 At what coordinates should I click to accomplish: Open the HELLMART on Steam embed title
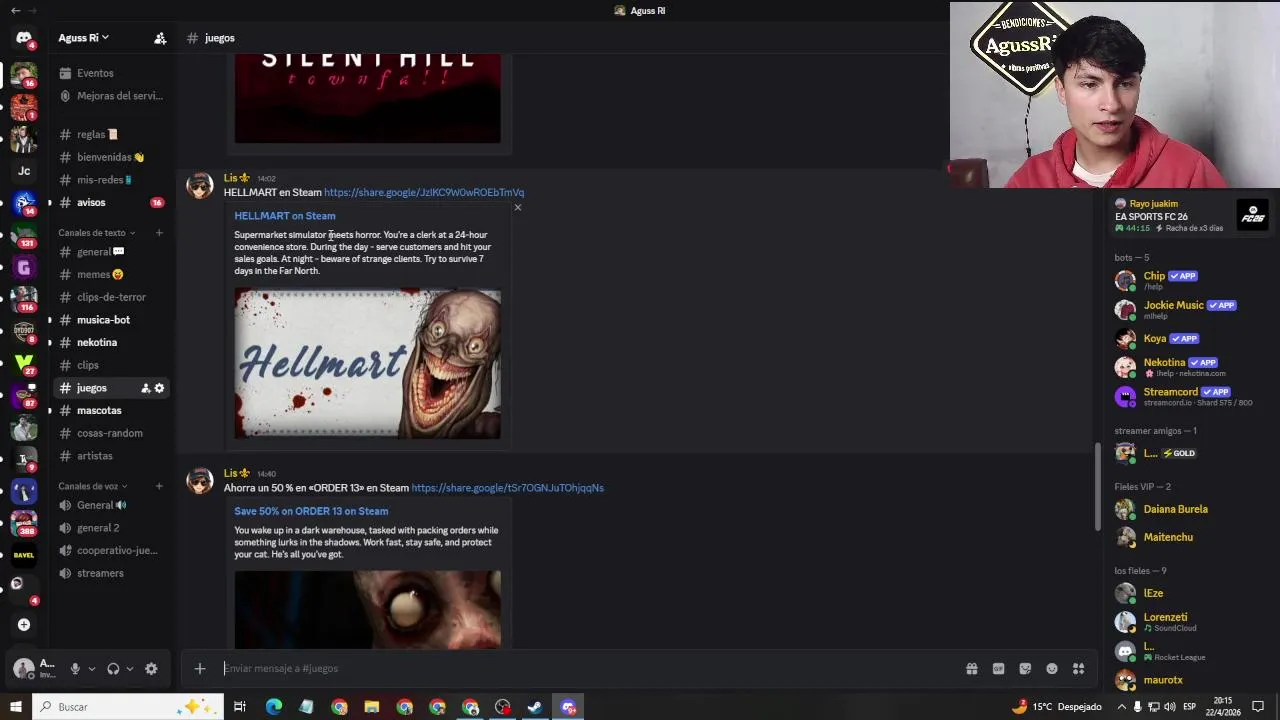click(285, 216)
